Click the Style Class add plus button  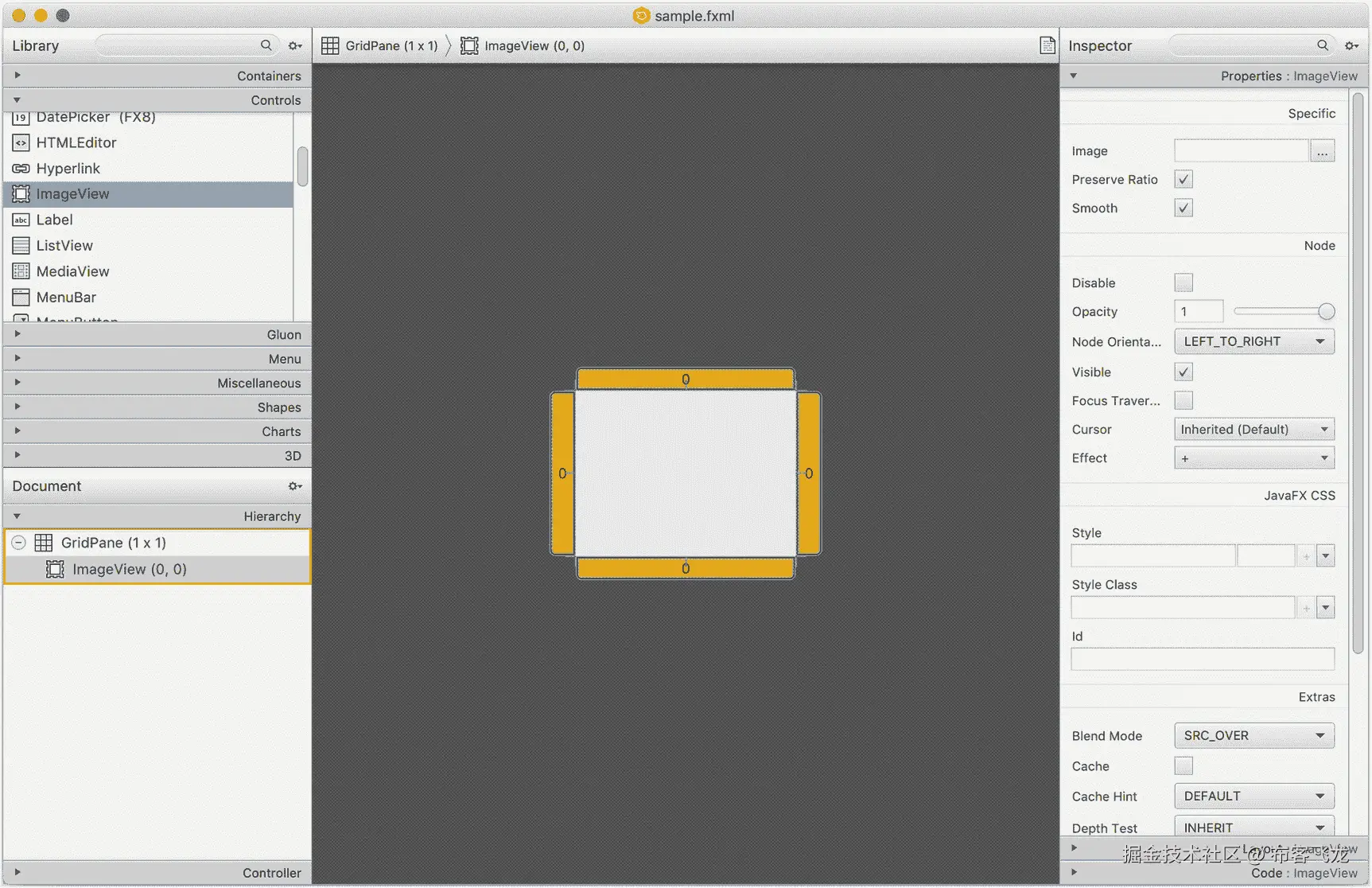click(1306, 609)
